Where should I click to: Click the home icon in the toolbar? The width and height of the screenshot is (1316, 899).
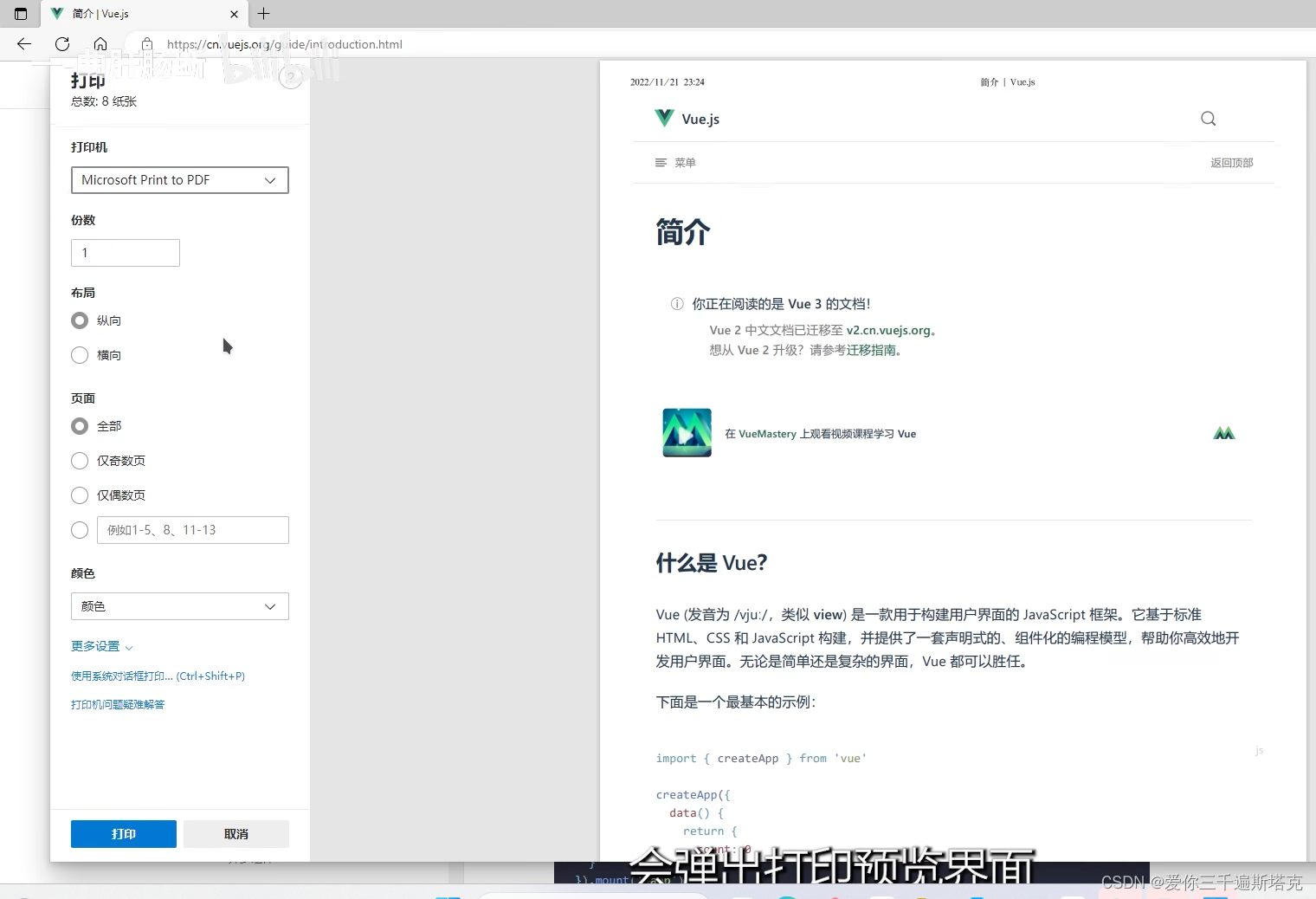coord(100,44)
